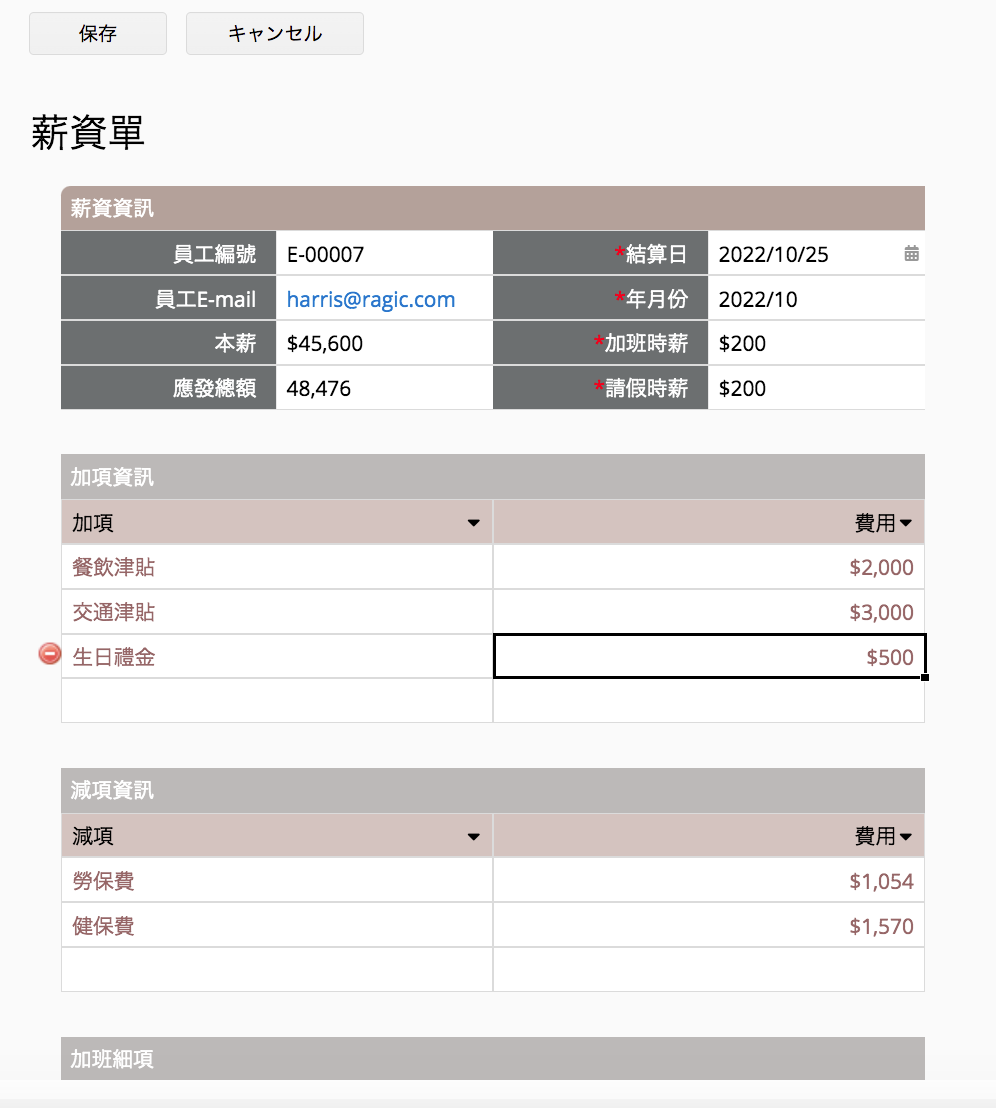Image resolution: width=996 pixels, height=1108 pixels.
Task: Select the $1,570 fee cell
Action: click(709, 926)
